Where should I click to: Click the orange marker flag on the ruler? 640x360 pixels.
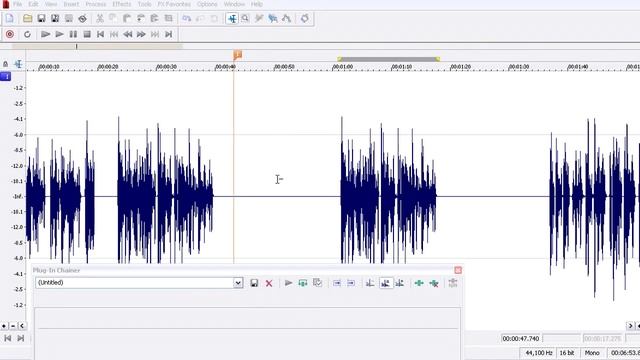click(x=238, y=55)
